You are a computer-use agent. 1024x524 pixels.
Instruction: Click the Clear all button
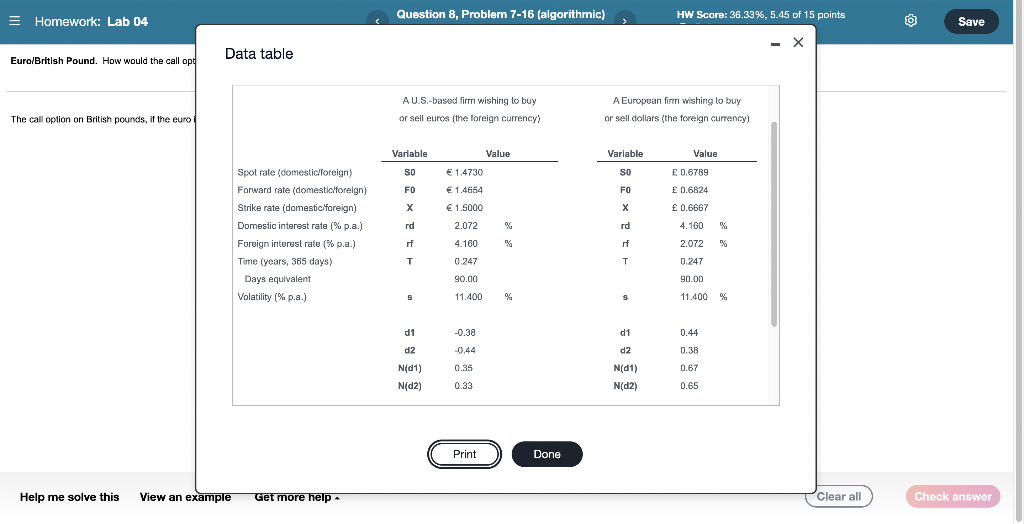(839, 497)
